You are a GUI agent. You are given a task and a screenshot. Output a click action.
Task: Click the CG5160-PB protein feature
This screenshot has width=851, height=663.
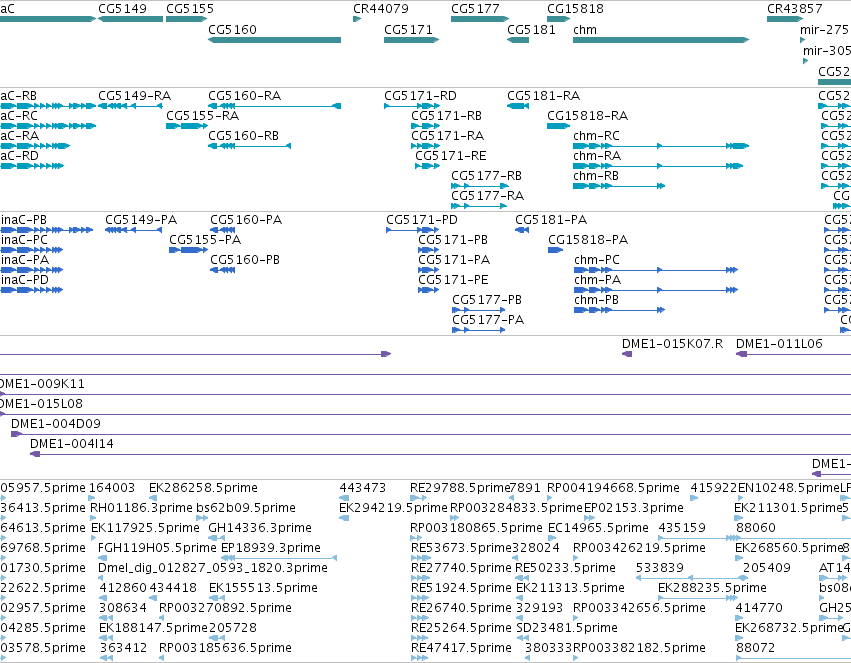pos(223,270)
